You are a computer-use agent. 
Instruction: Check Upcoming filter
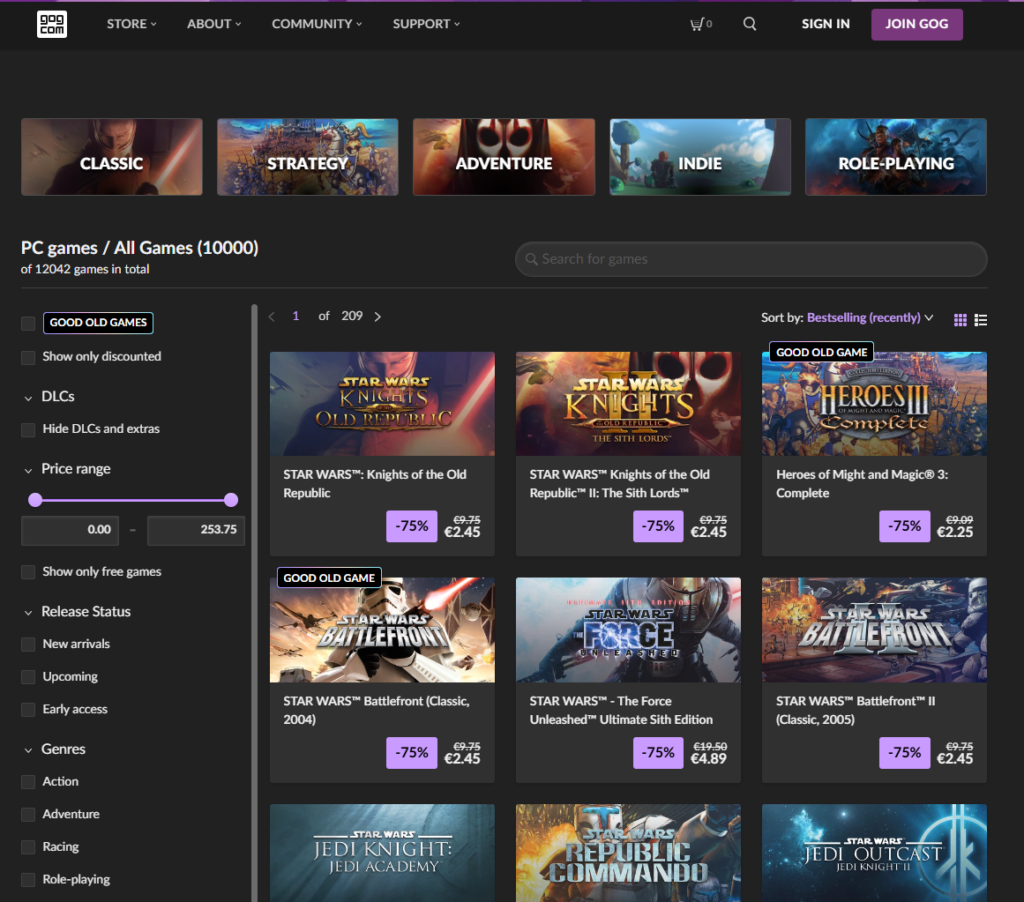(x=28, y=677)
